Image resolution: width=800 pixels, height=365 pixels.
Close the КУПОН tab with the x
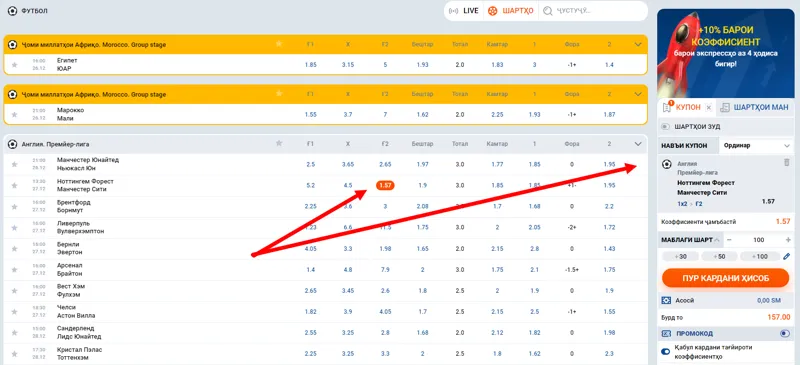[708, 108]
